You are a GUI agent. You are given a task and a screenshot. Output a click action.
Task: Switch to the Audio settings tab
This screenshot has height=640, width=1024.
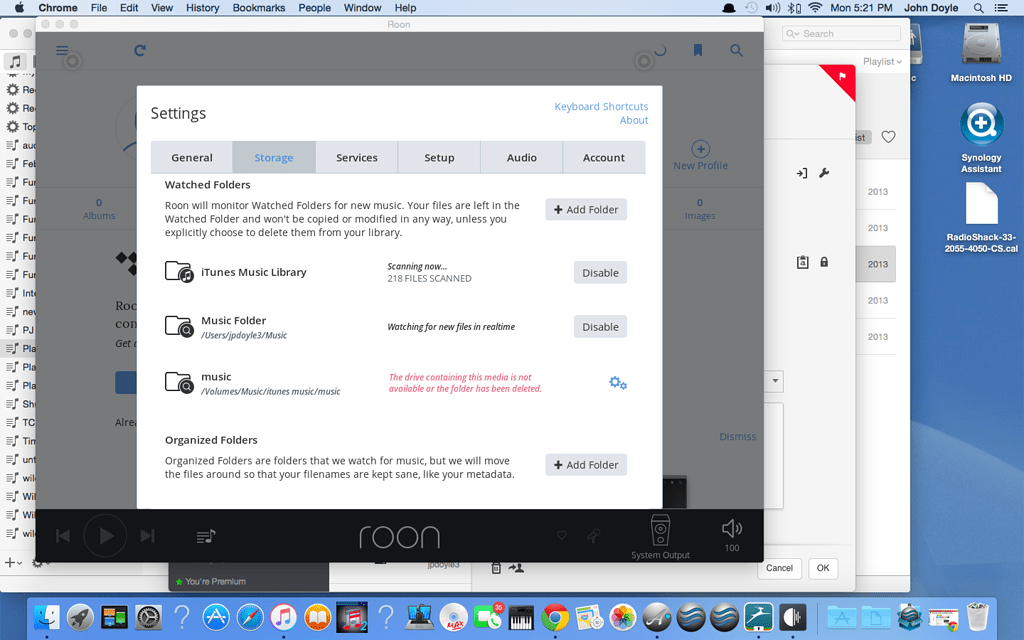click(523, 157)
